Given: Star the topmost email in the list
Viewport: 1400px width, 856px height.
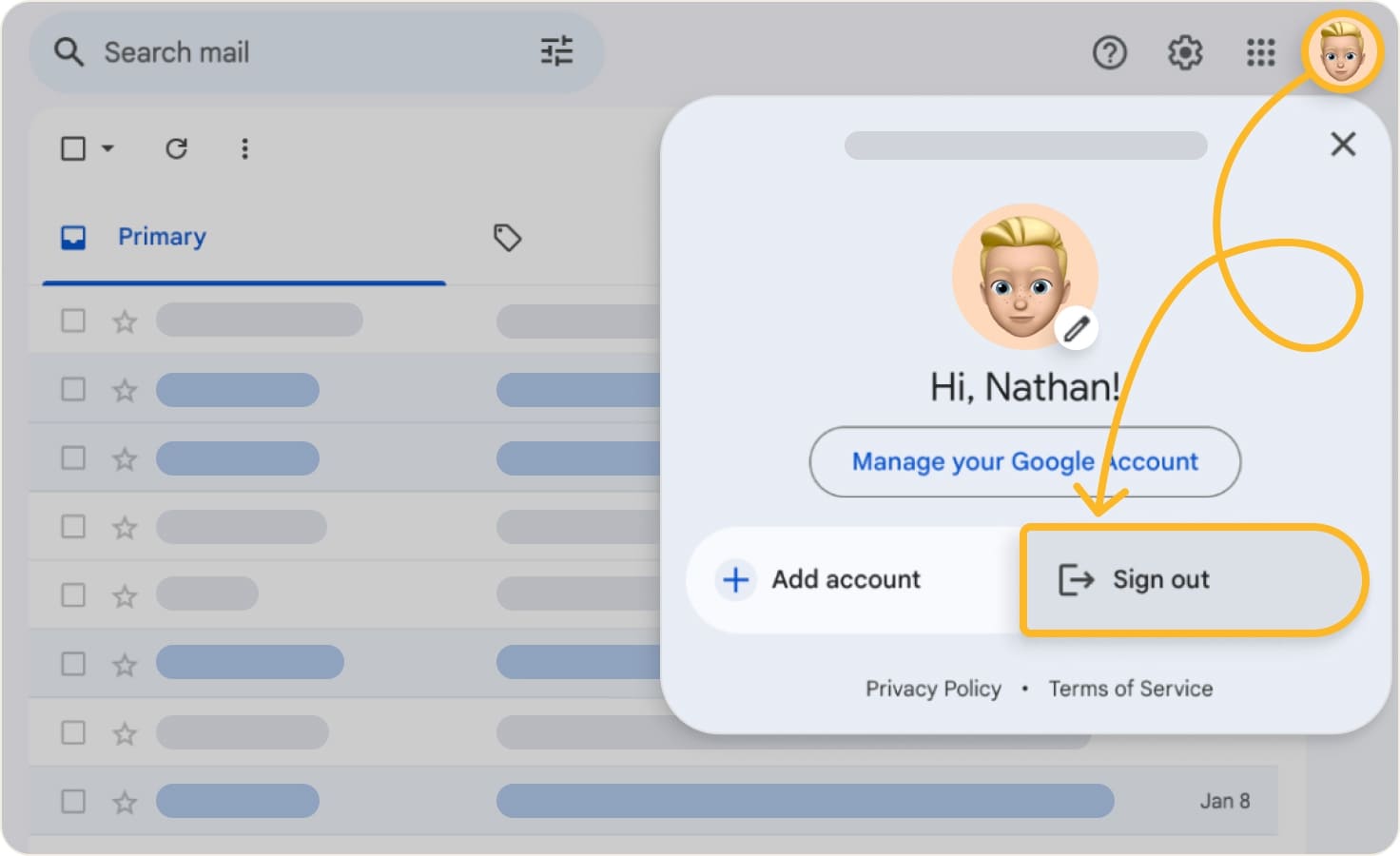Looking at the screenshot, I should click(124, 321).
